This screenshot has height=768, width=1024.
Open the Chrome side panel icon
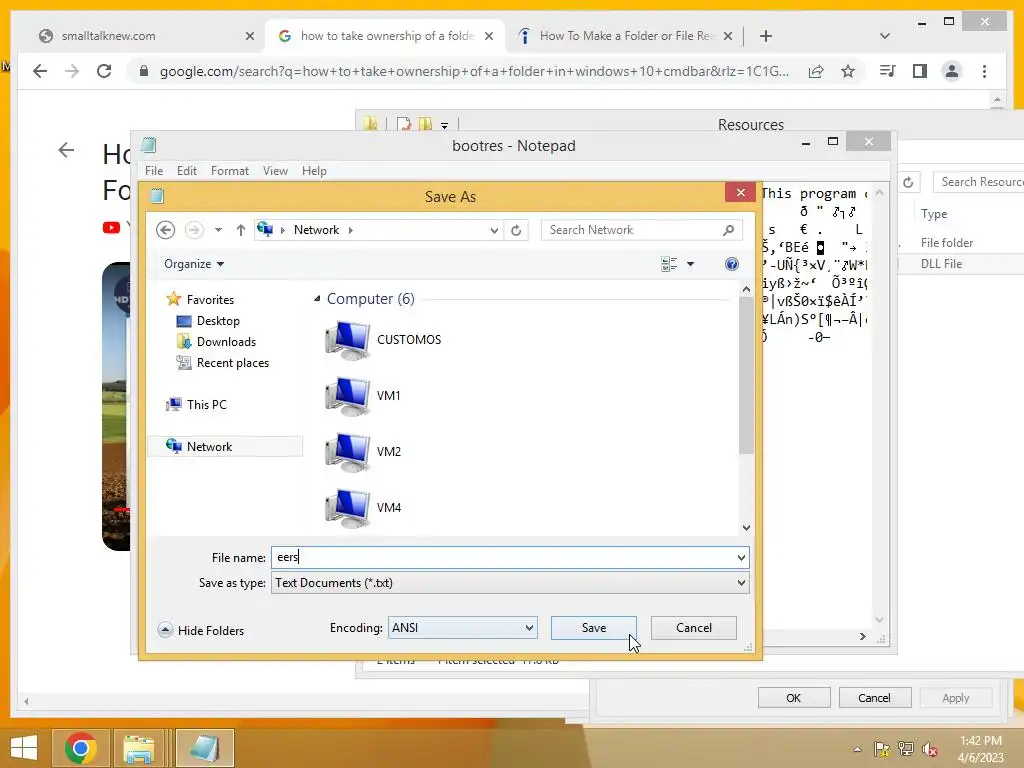920,71
